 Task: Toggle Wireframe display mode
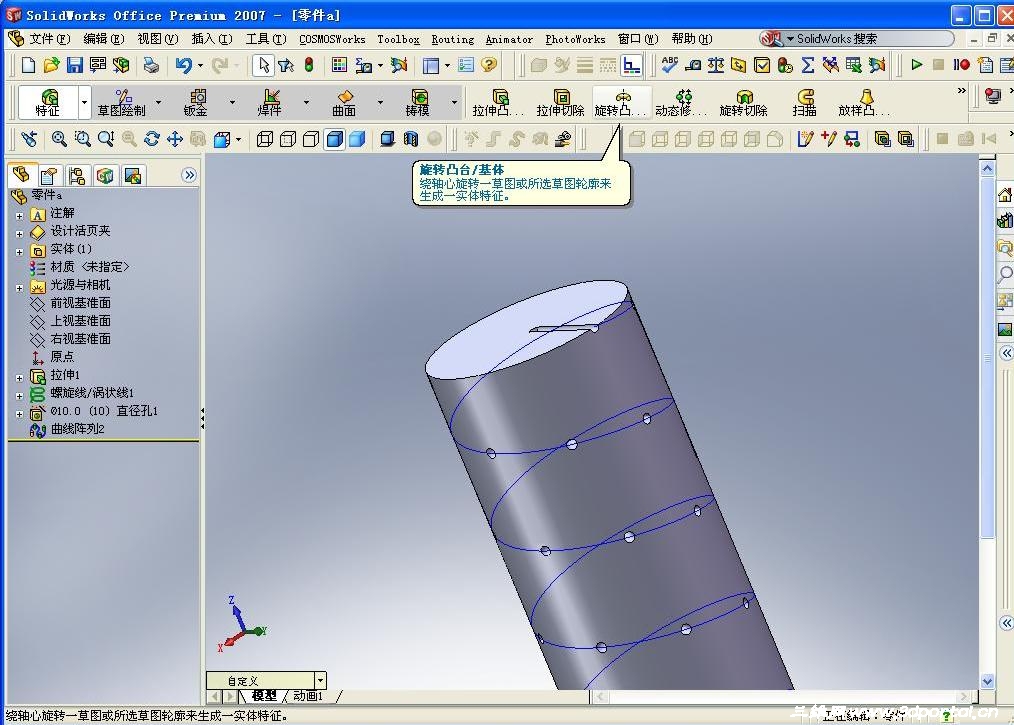[x=264, y=138]
